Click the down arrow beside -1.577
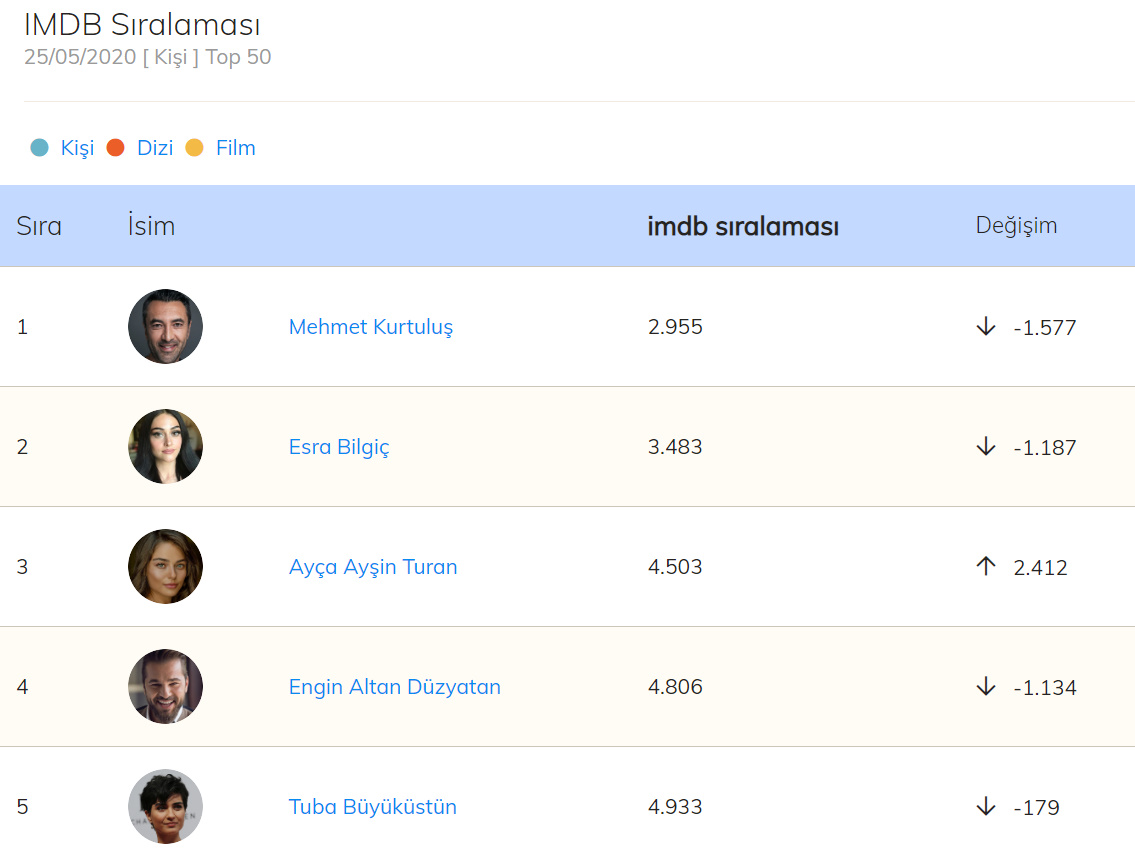This screenshot has height=854, width=1135. [986, 327]
